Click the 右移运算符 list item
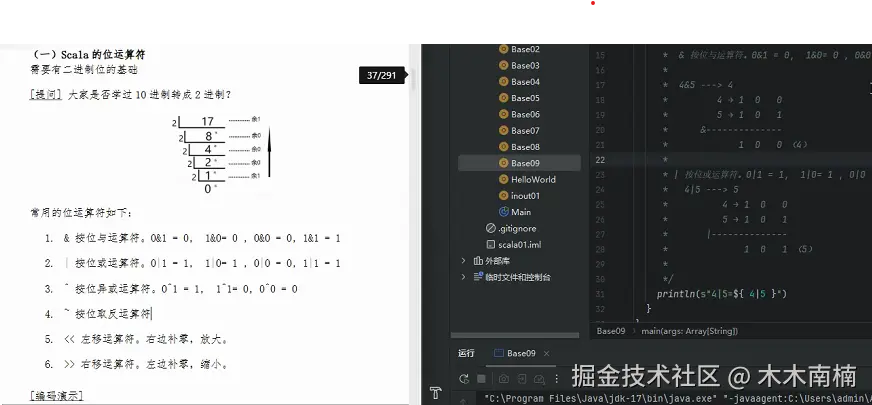 [136, 365]
